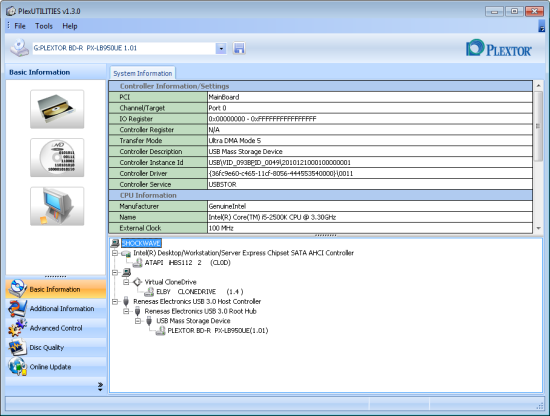The height and width of the screenshot is (416, 550).
Task: Click the Controller Instance Id value cell
Action: click(370, 162)
